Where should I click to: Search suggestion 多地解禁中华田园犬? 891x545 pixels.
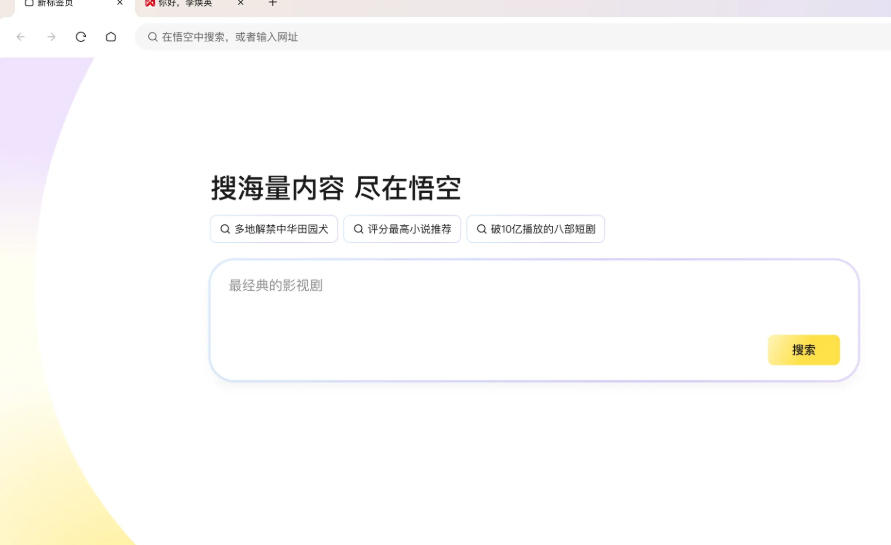tap(274, 229)
